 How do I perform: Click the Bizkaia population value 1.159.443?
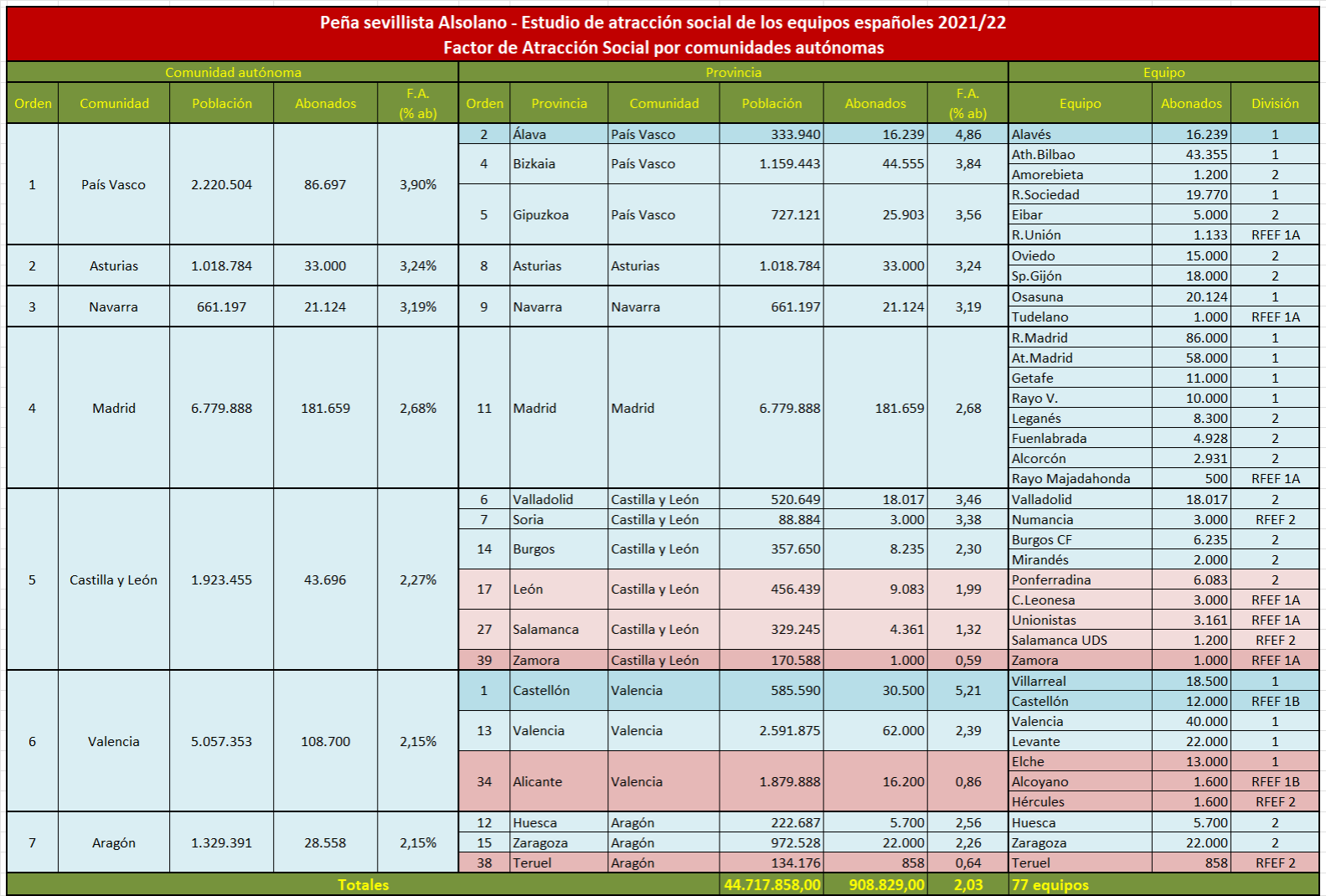point(771,164)
